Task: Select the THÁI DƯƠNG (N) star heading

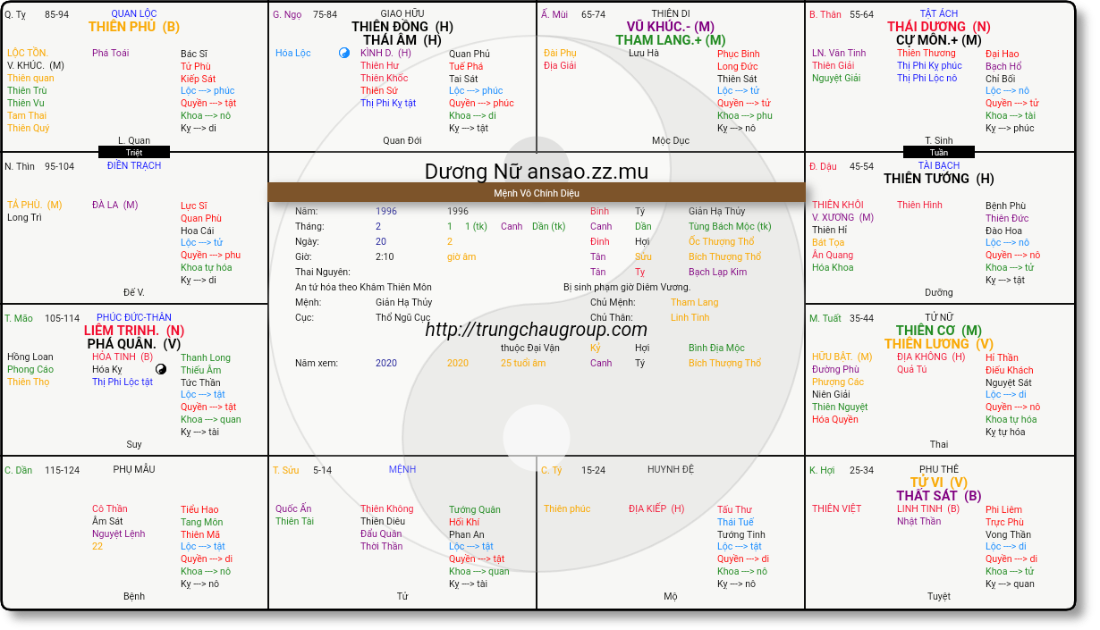Action: point(938,27)
